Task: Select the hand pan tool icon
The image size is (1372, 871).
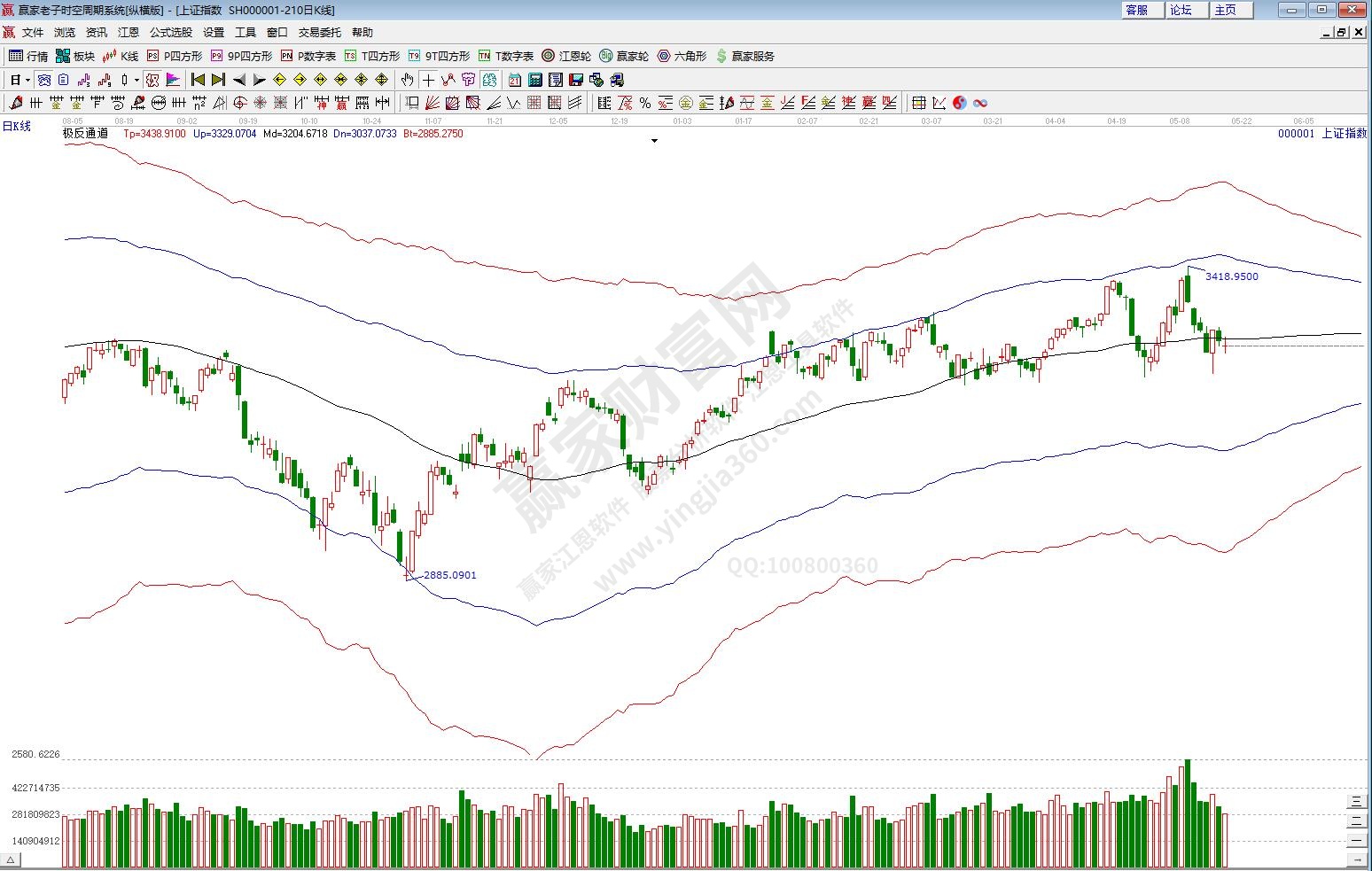Action: click(x=407, y=80)
